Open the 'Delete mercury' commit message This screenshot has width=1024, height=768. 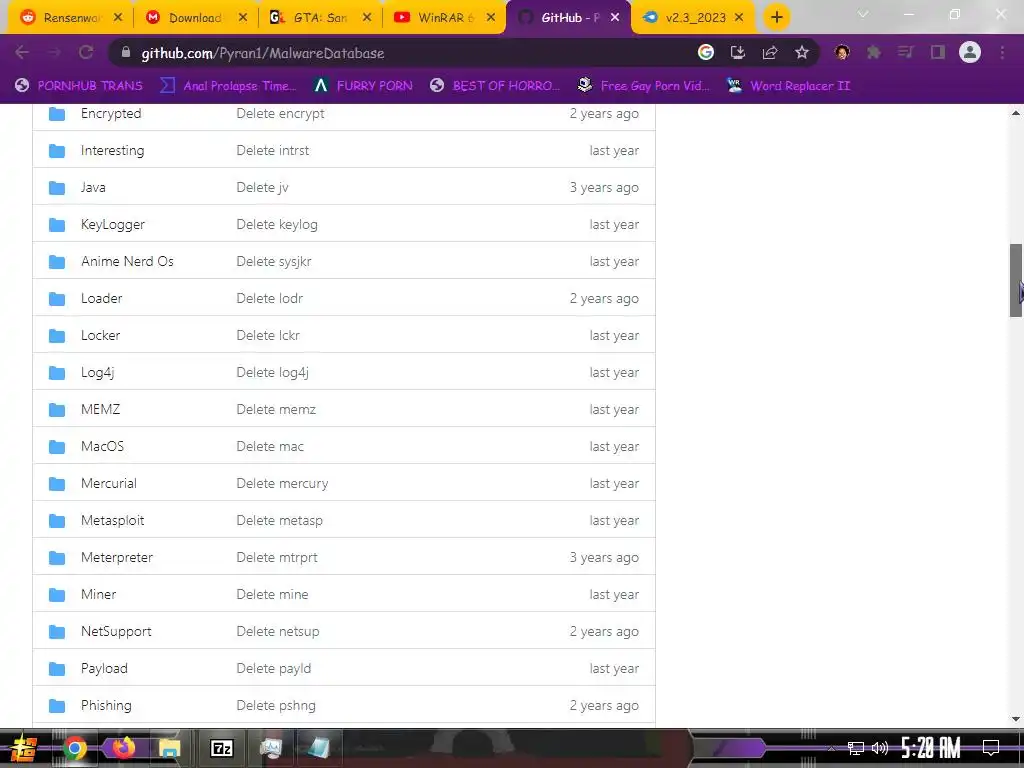pos(282,484)
